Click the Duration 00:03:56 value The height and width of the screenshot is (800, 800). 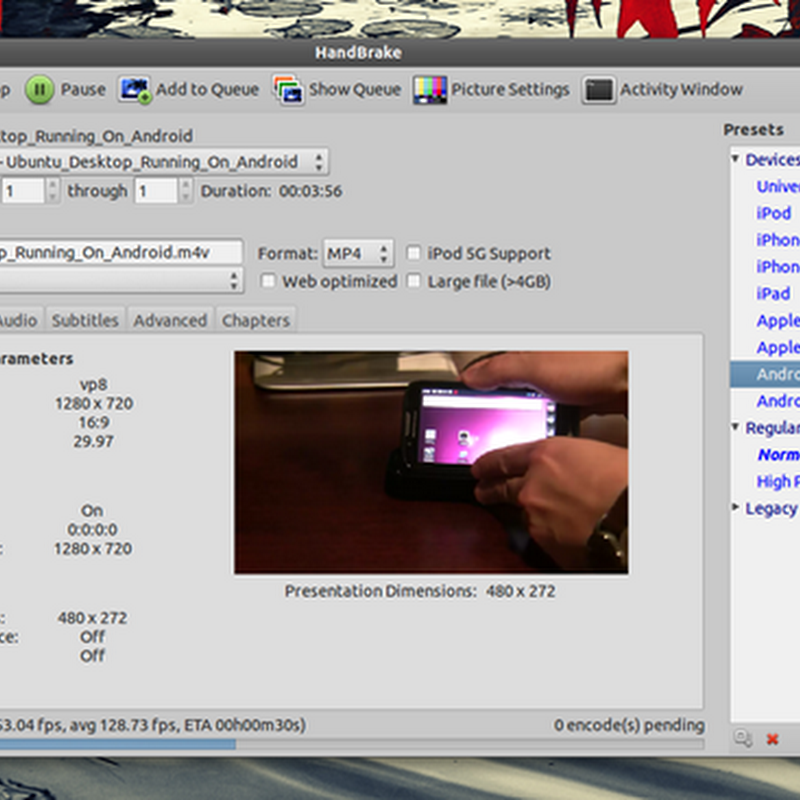[310, 191]
